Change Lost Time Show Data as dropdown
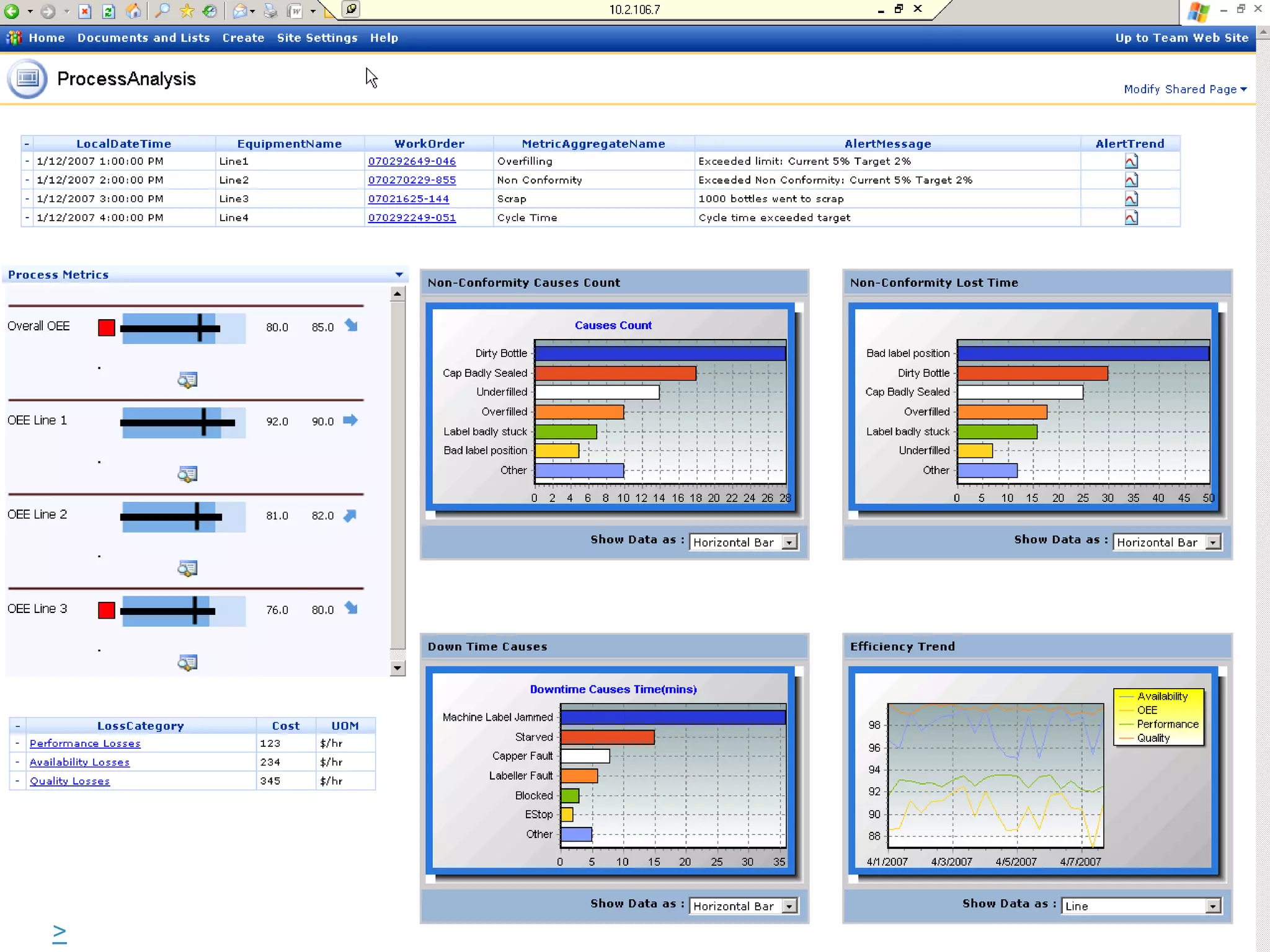This screenshot has height=952, width=1270. (x=1167, y=542)
